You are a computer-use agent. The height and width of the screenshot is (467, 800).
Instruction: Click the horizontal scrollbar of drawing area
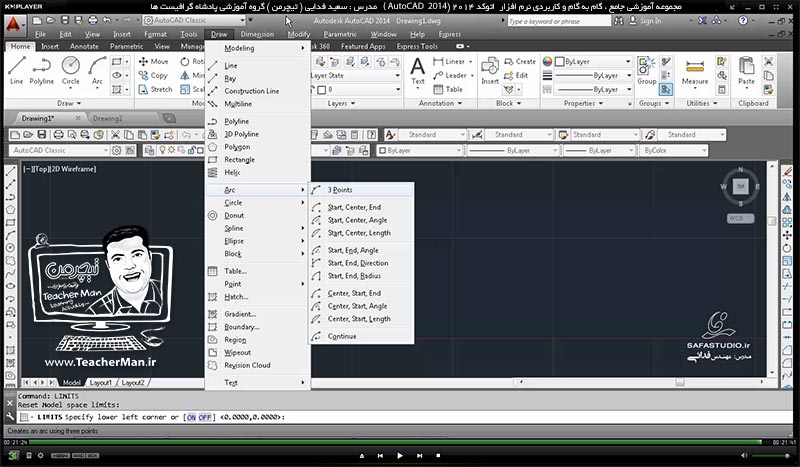coord(640,382)
